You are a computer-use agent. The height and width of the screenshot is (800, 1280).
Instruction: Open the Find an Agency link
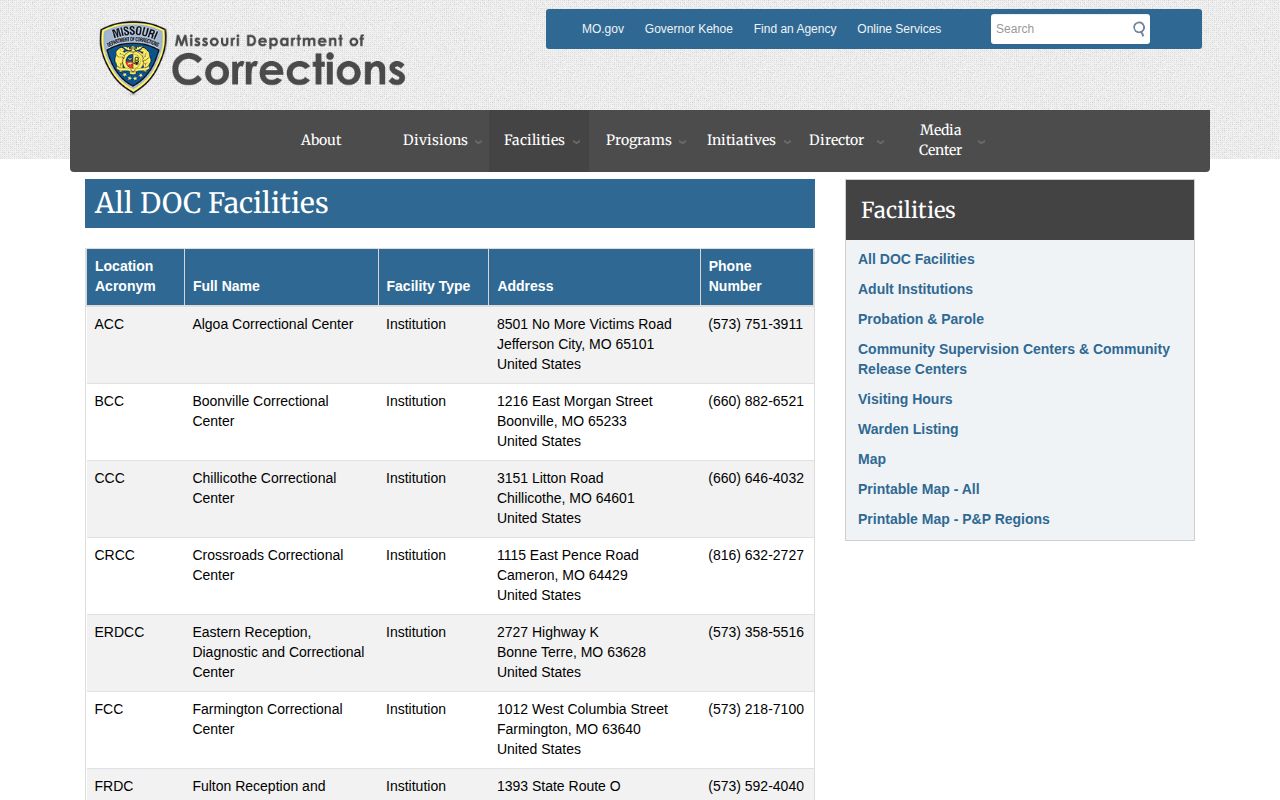[x=795, y=29]
